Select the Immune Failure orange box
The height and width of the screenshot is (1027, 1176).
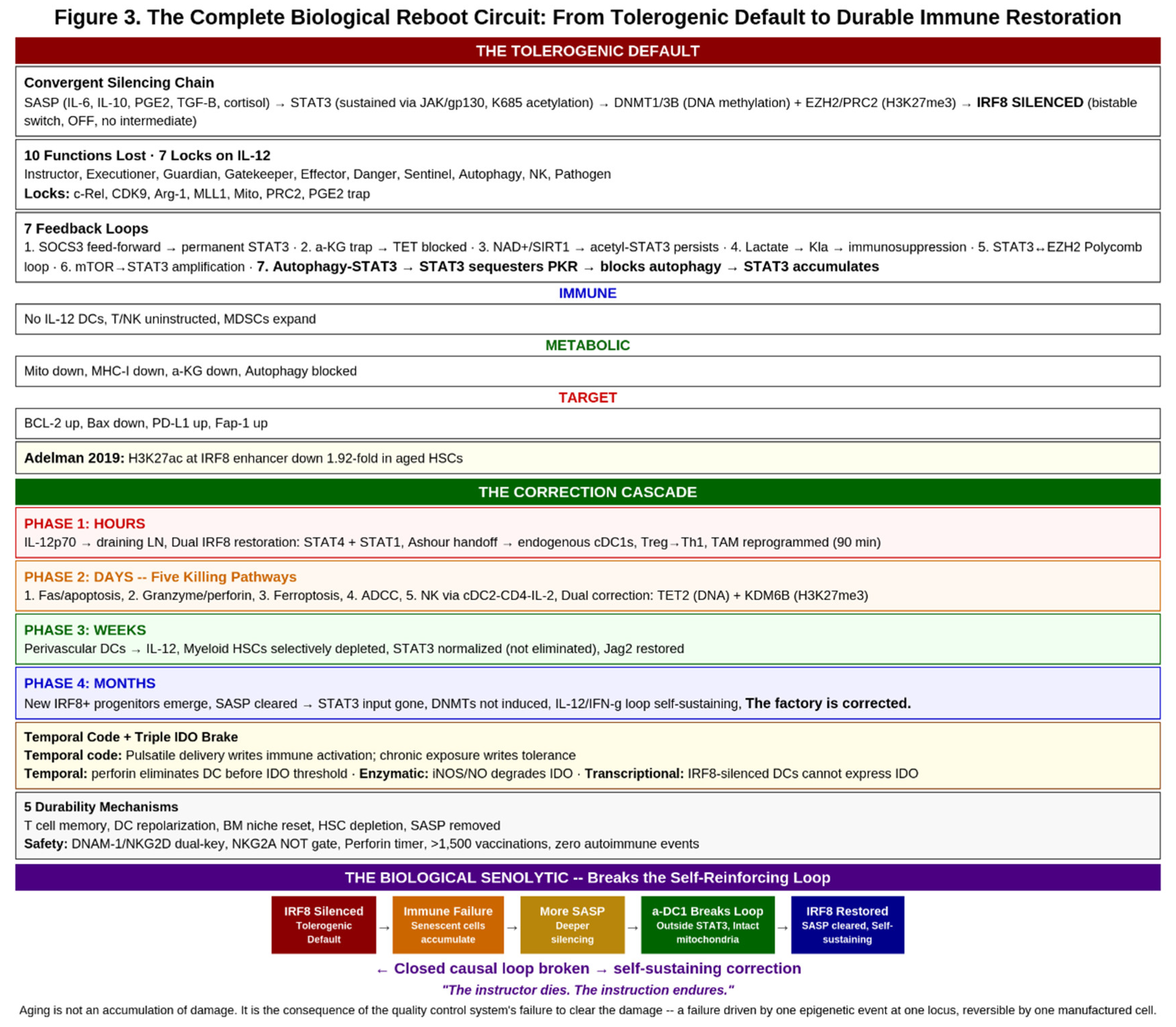tap(448, 924)
